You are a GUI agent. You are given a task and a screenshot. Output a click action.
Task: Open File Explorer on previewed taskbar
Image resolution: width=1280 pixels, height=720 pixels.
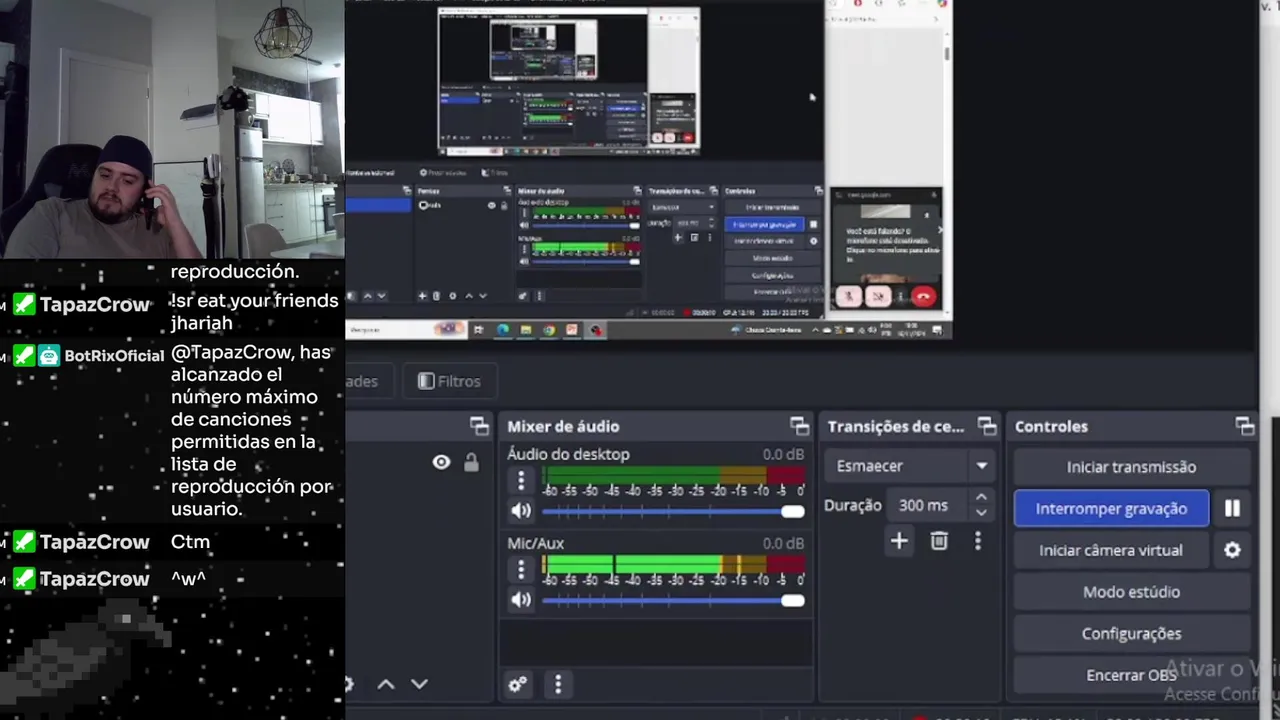tap(525, 330)
